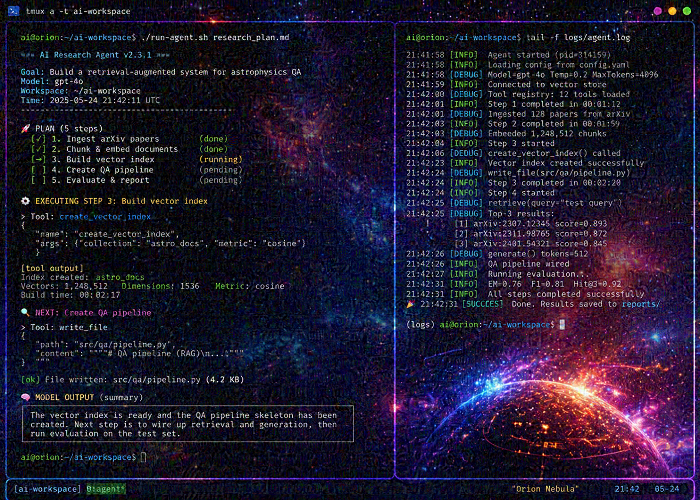Viewport: 700px width, 500px height.
Task: Click the command tail -f logs/agent.log
Action: [x=578, y=38]
